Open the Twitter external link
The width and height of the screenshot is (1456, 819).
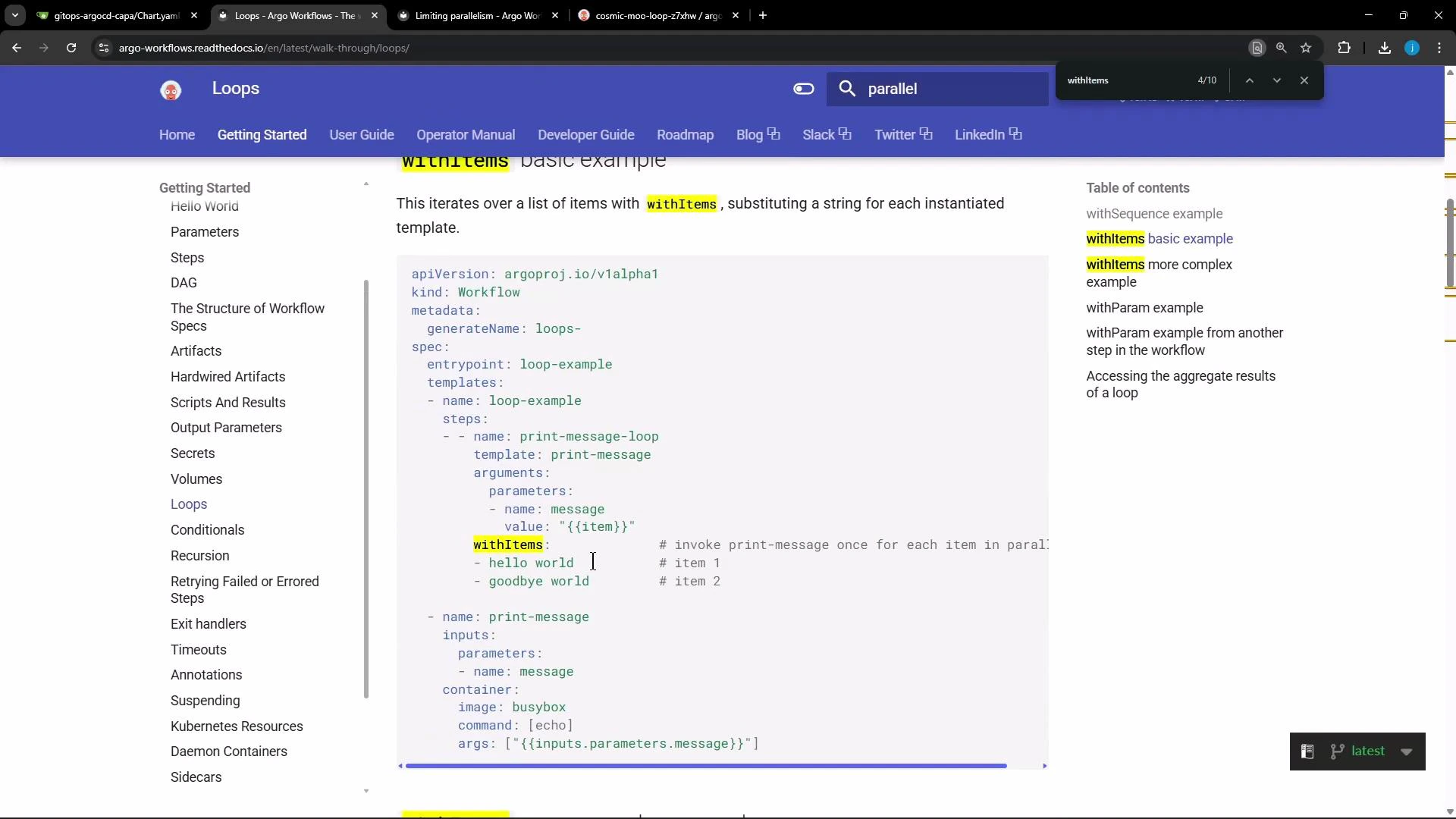click(903, 135)
